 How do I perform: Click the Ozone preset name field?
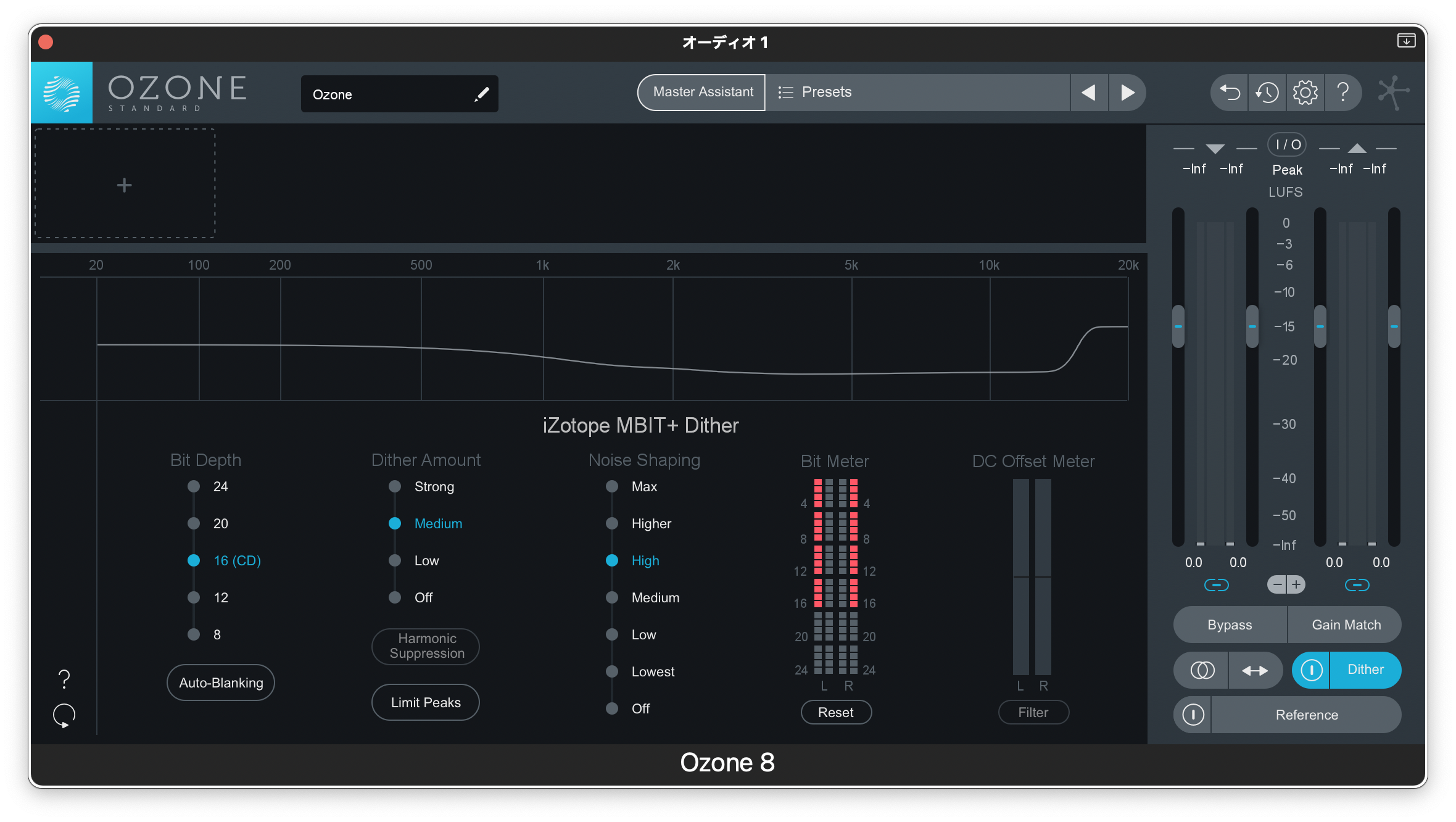click(x=399, y=94)
